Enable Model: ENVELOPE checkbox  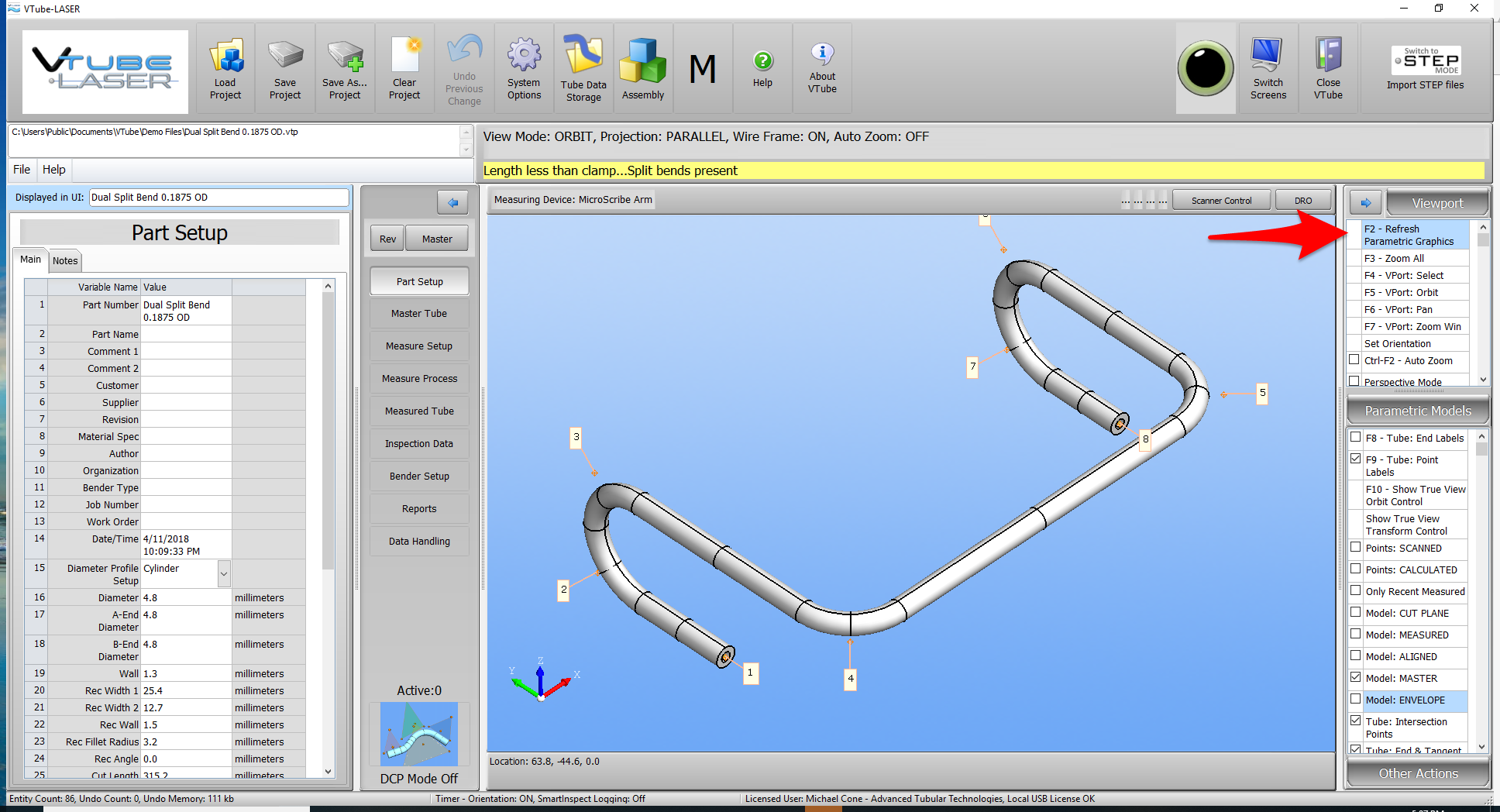point(1355,699)
